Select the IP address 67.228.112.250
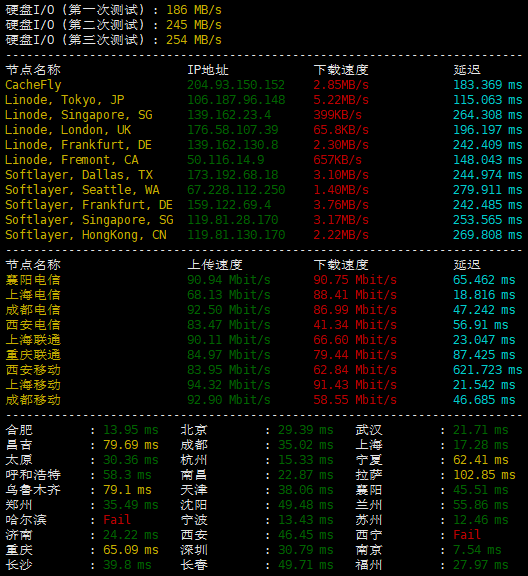This screenshot has height=576, width=528. [x=236, y=190]
